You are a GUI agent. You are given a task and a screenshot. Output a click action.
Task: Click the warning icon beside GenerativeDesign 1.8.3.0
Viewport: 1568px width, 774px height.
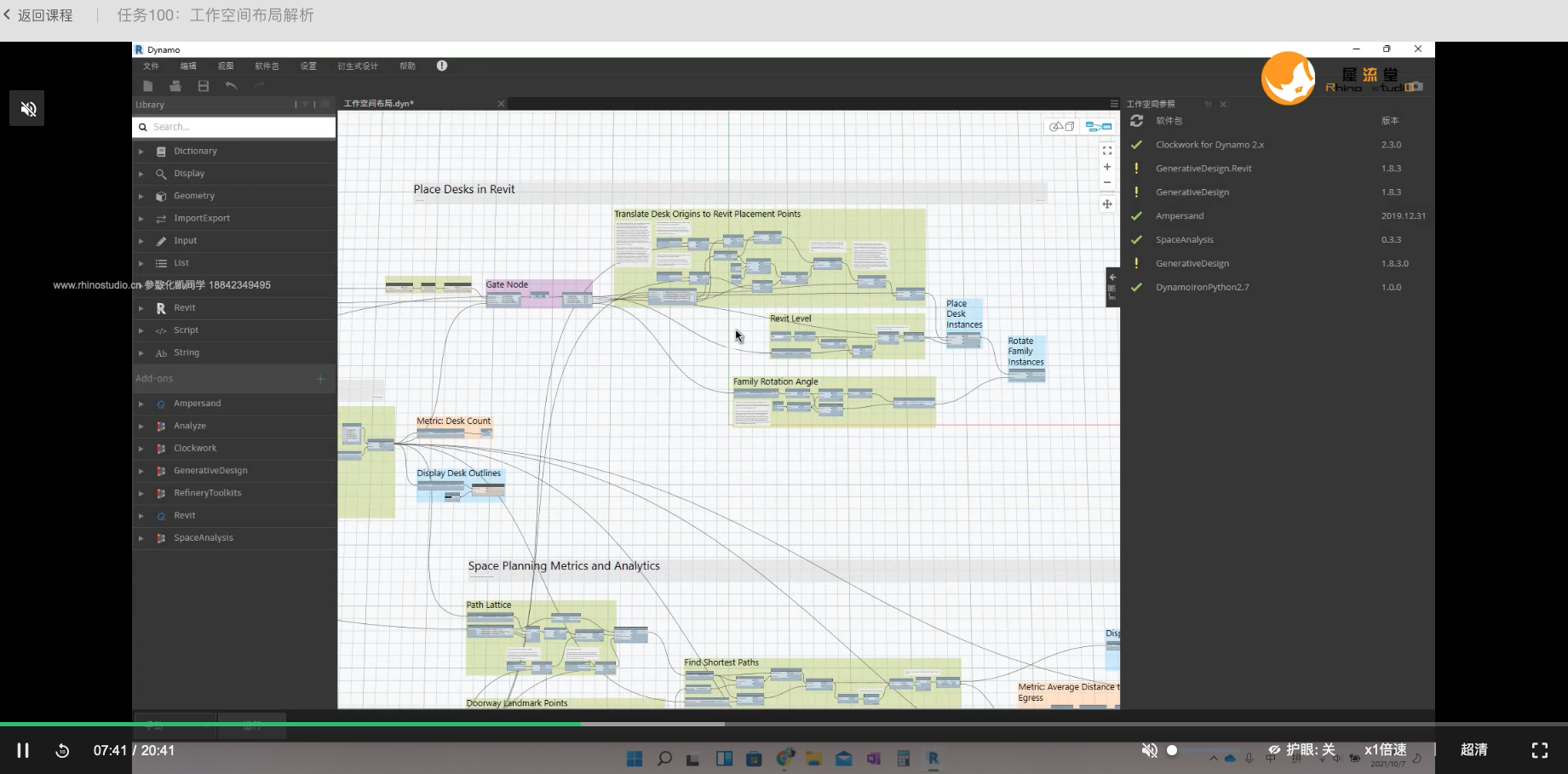point(1136,263)
